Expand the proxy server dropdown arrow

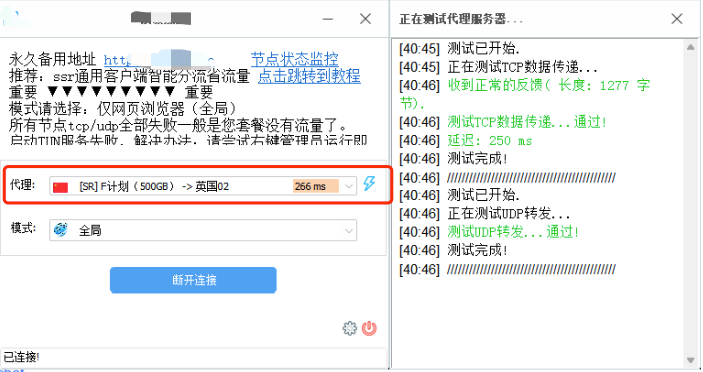click(x=349, y=186)
